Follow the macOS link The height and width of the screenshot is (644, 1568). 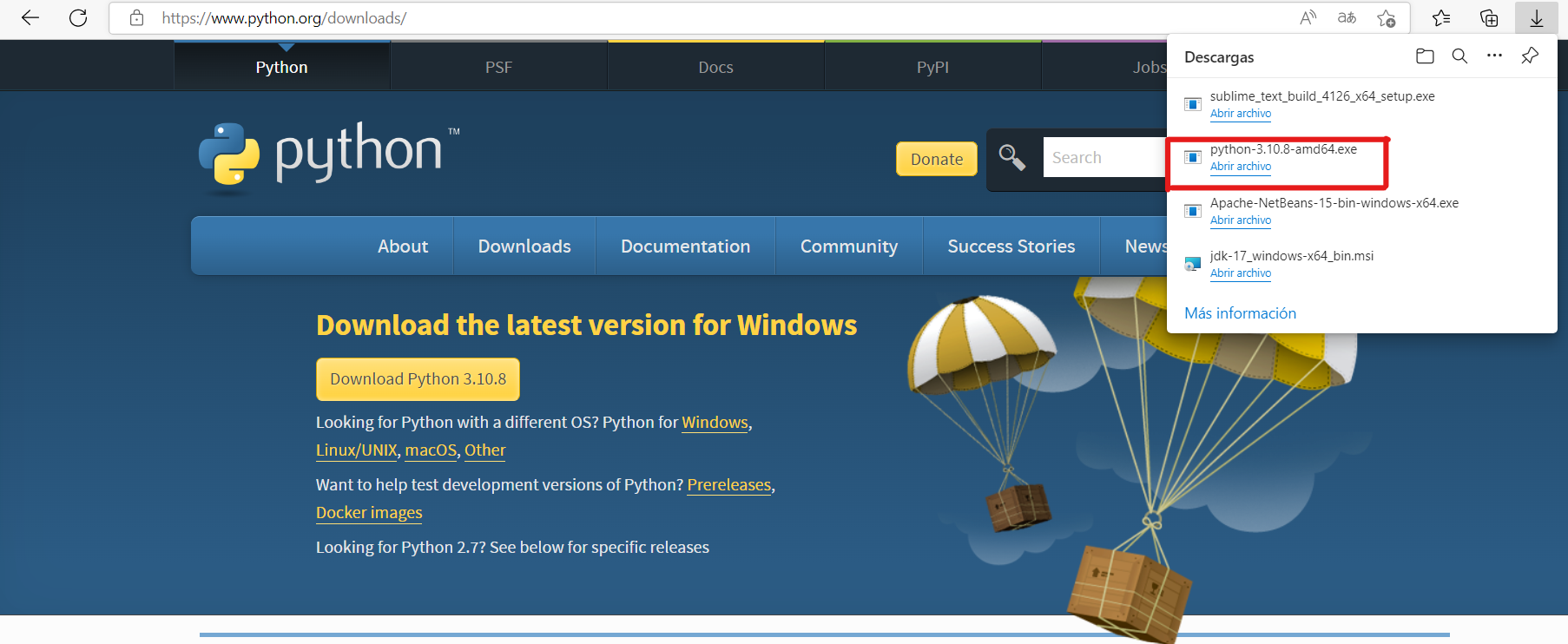point(431,450)
